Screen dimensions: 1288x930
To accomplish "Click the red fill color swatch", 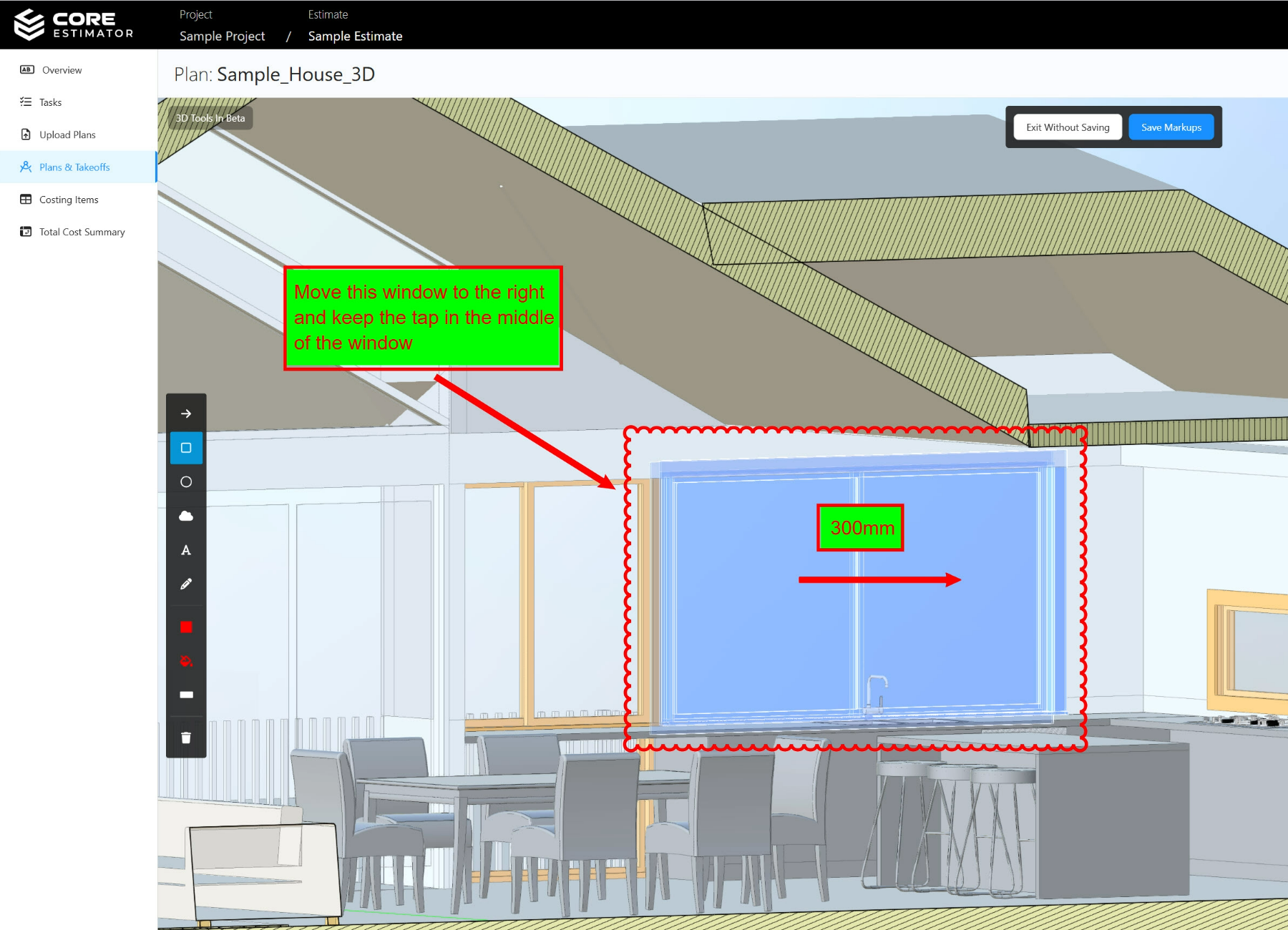I will point(186,627).
